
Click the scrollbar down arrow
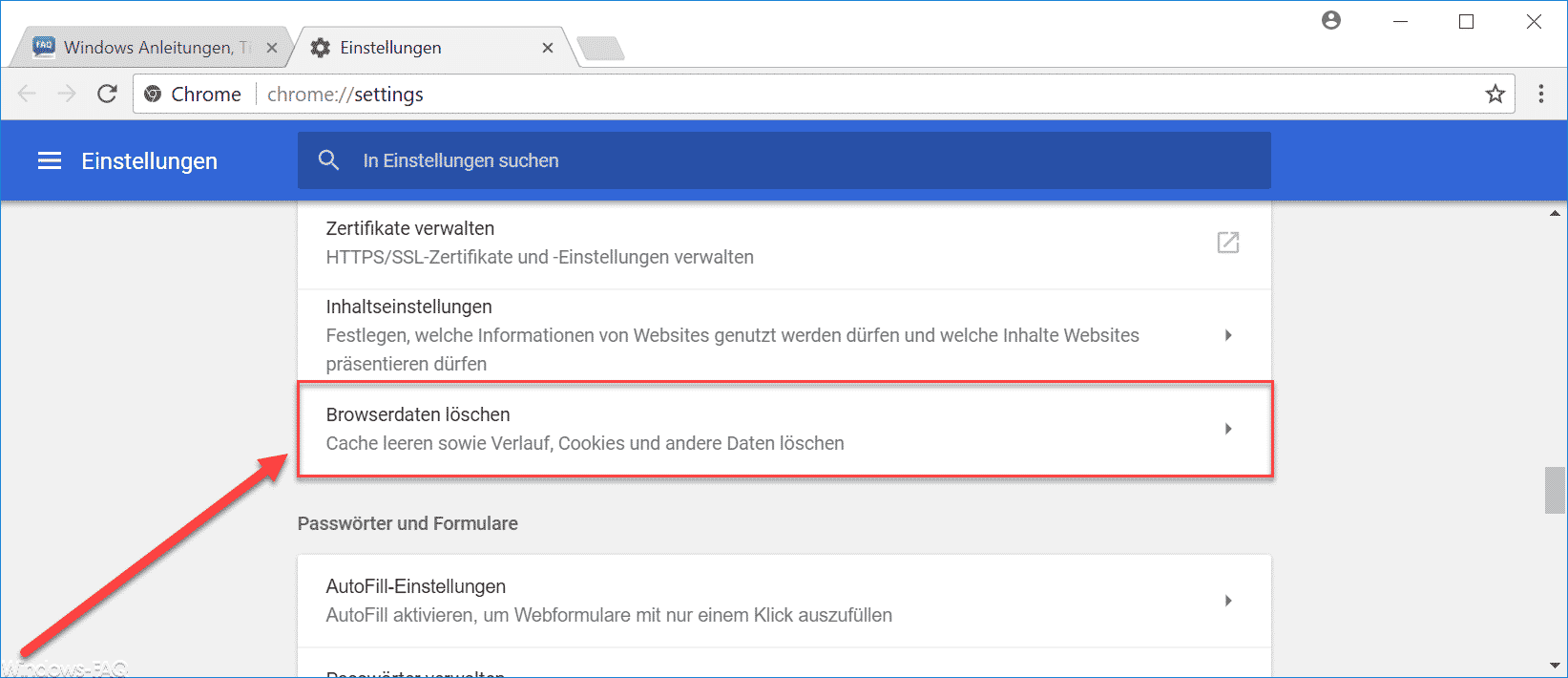1556,666
